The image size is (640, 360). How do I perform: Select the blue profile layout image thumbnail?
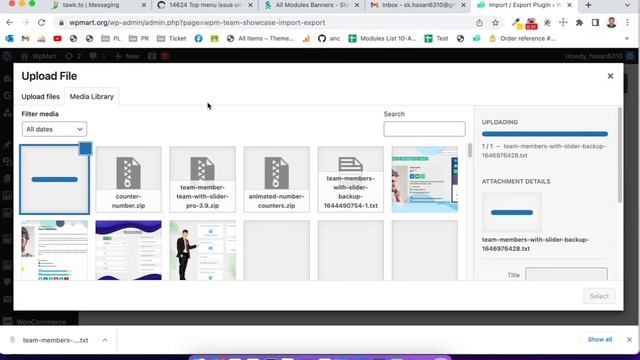coord(425,180)
